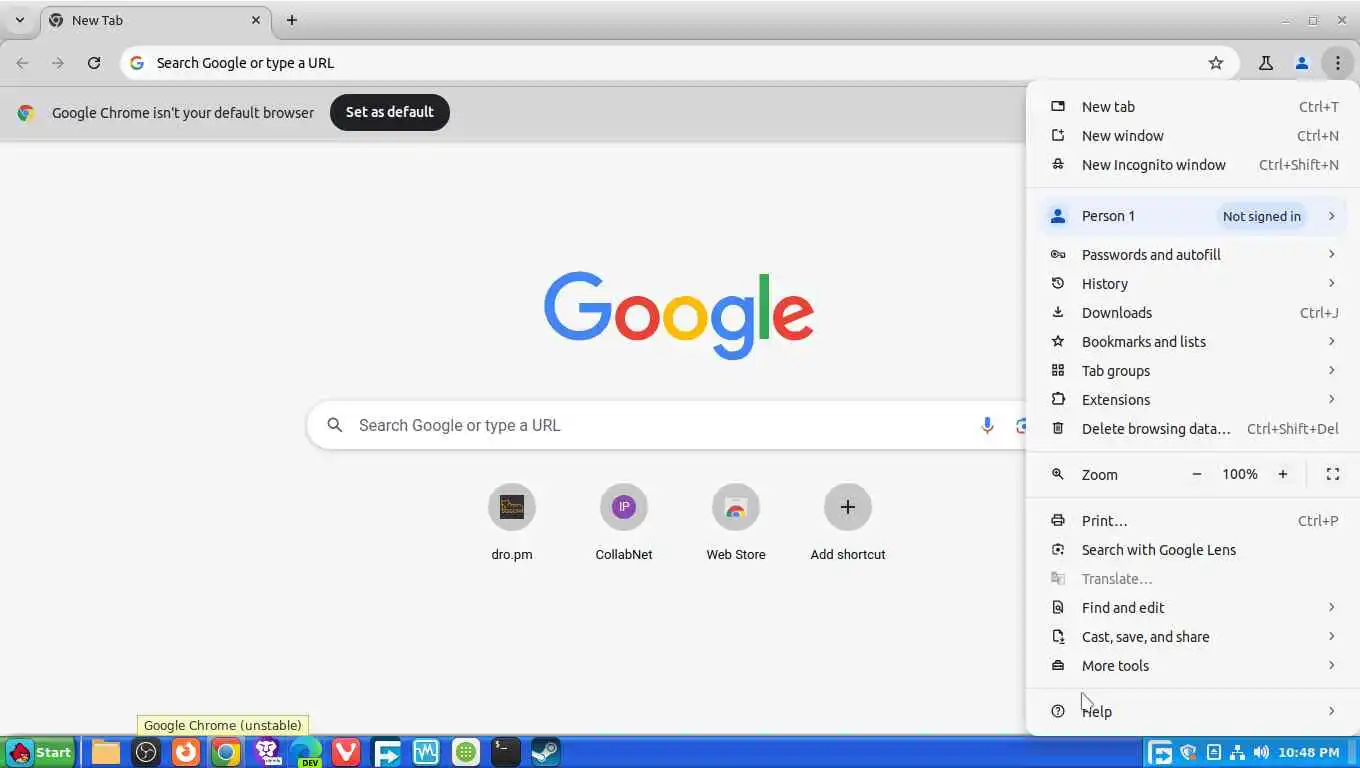Choose Search with Google Lens

tap(1193, 550)
